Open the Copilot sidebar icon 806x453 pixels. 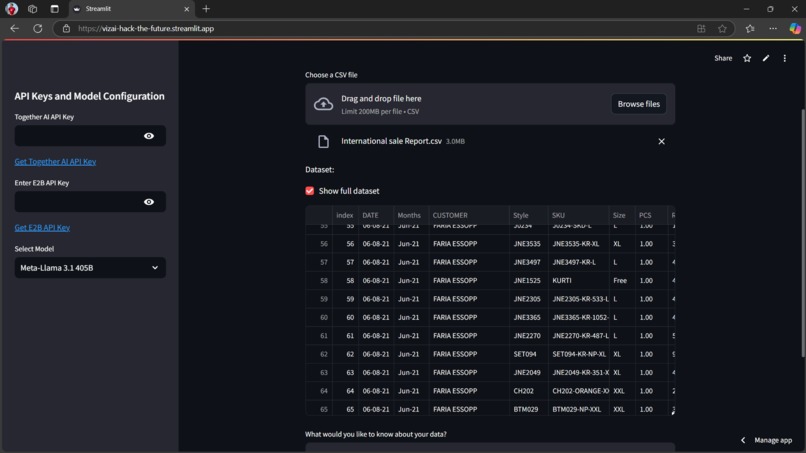tap(795, 28)
